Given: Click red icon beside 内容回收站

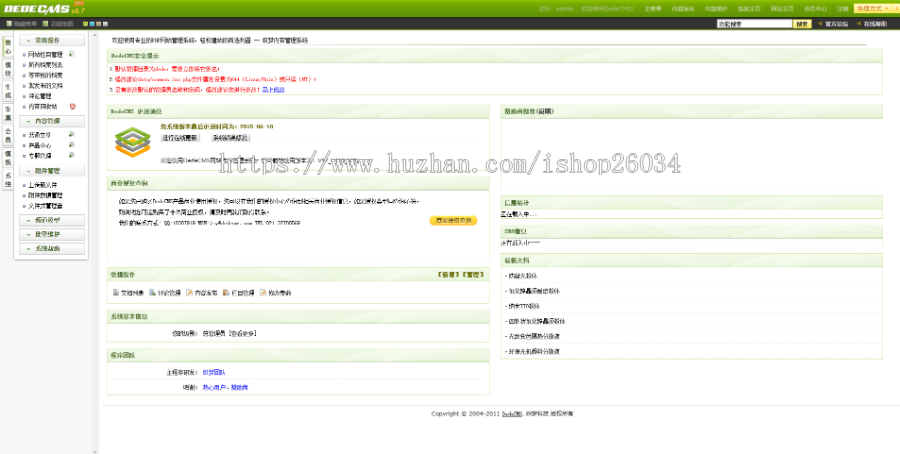Looking at the screenshot, I should 72,107.
